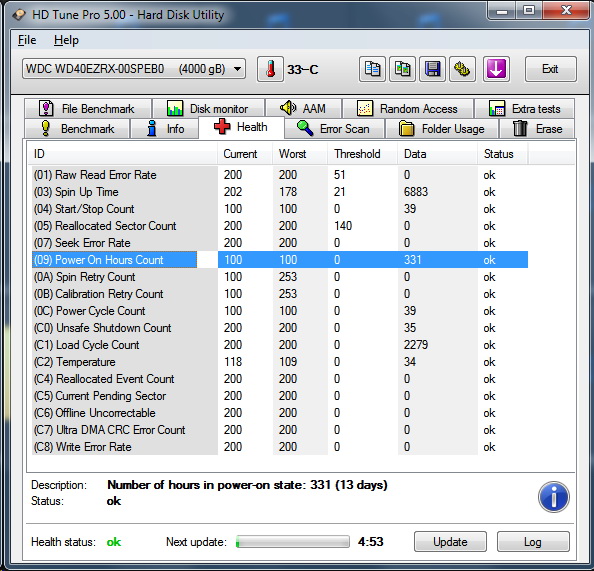Open the Log button
The width and height of the screenshot is (594, 571).
(533, 541)
